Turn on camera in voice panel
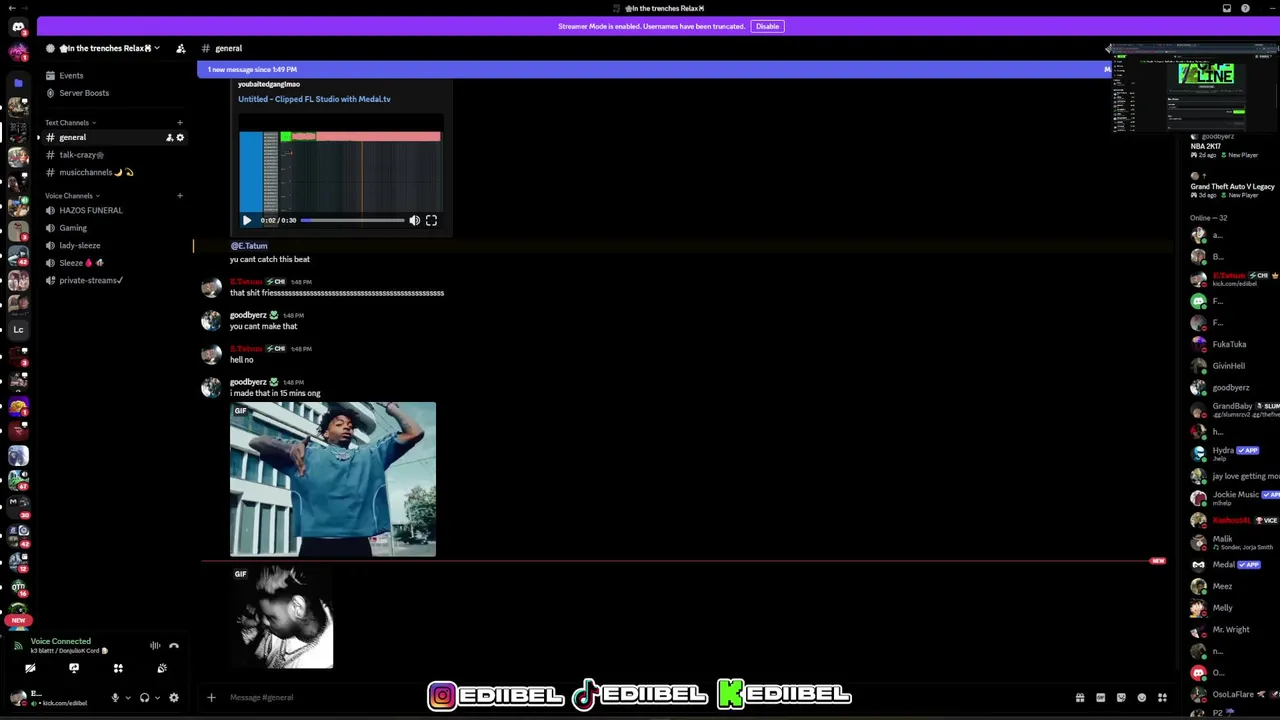 coord(30,668)
